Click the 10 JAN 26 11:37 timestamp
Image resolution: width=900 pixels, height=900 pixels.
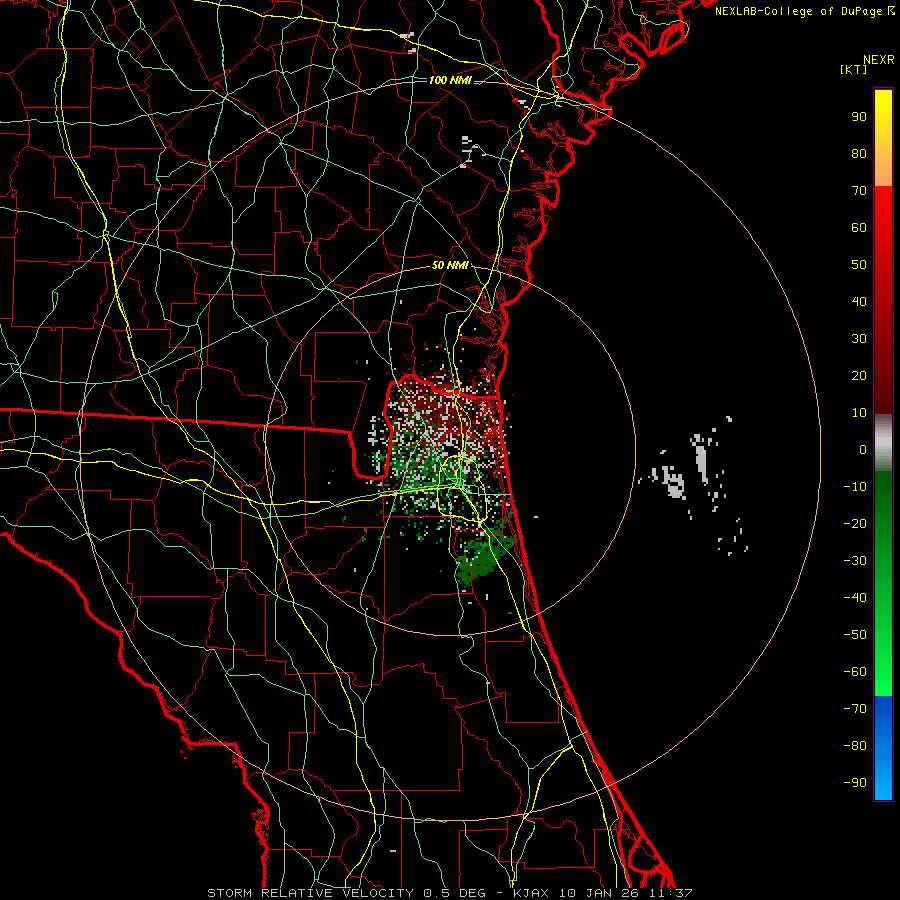(625, 893)
